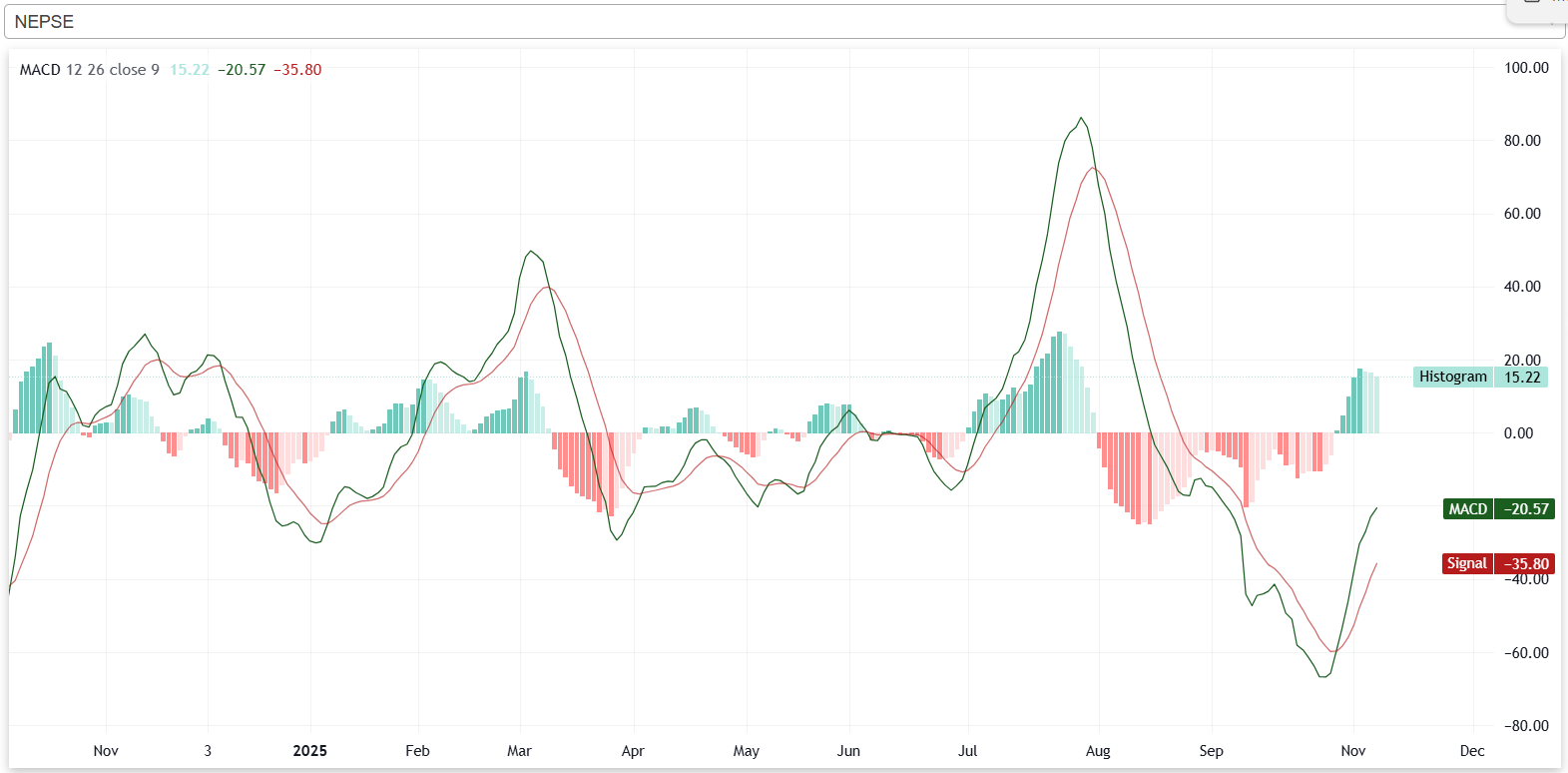This screenshot has height=773, width=1568.
Task: Click the Aug label on time axis
Action: click(x=1098, y=751)
